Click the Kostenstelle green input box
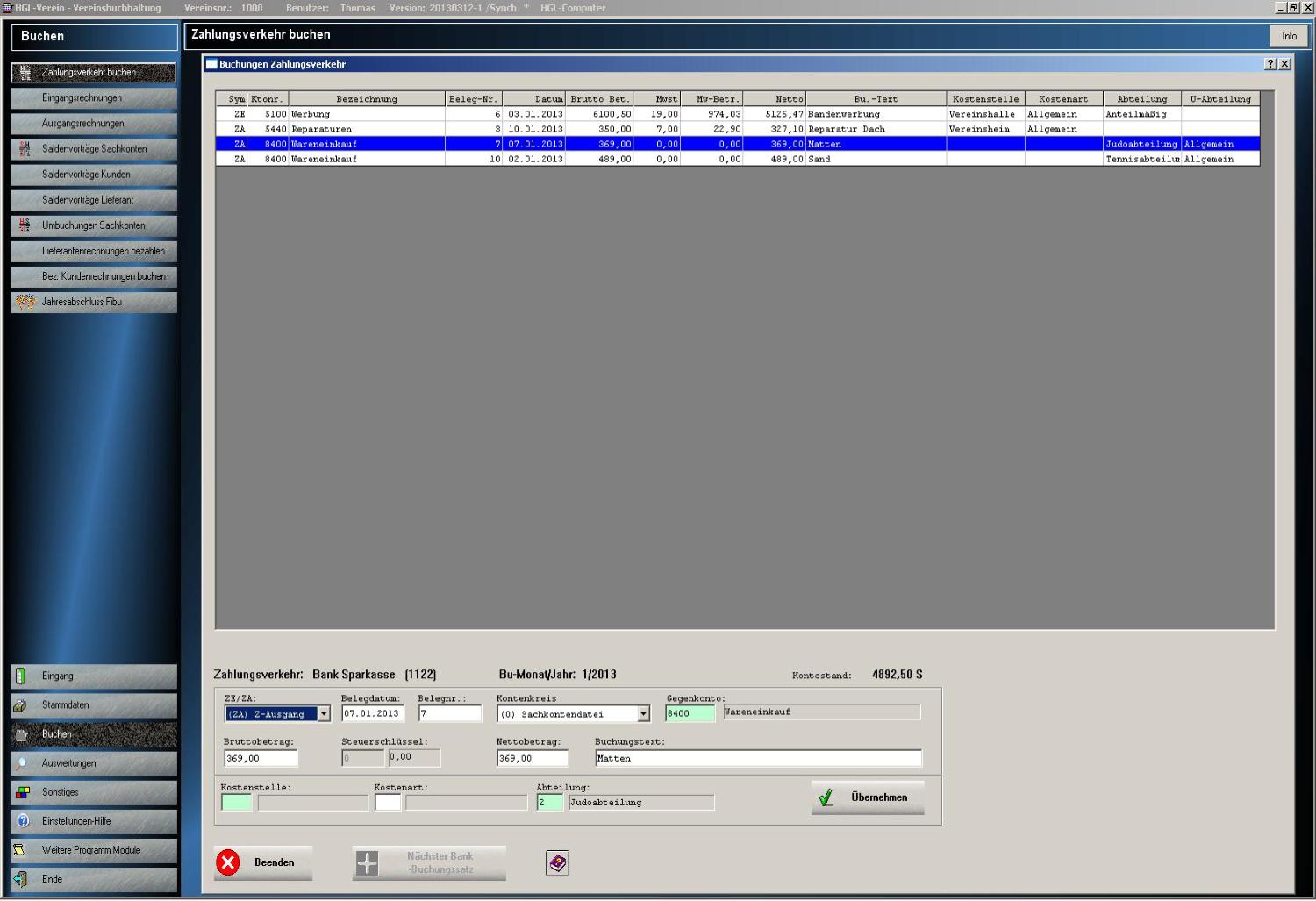Image resolution: width=1316 pixels, height=901 pixels. 236,803
